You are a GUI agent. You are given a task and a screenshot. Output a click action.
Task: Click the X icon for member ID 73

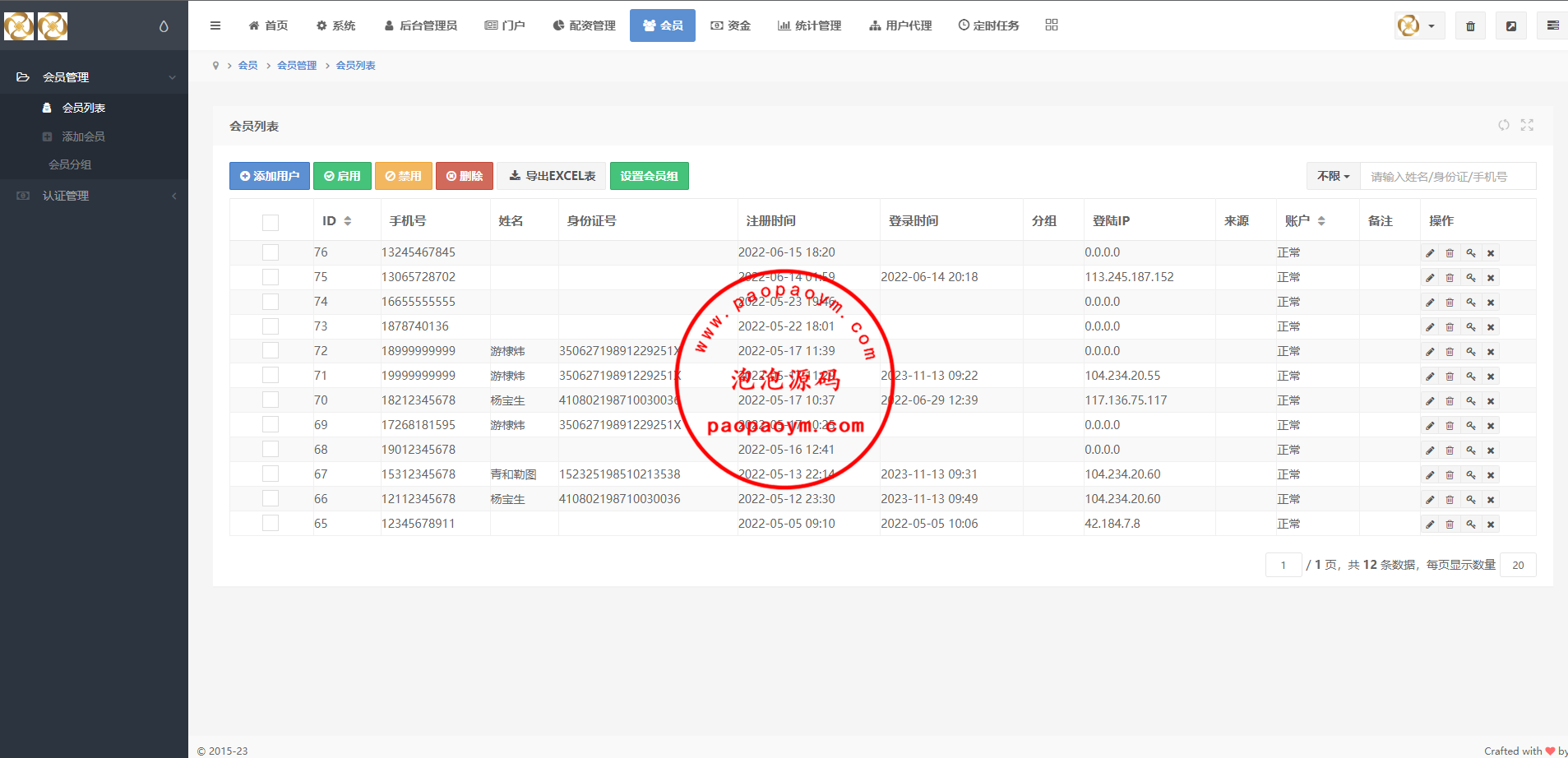click(1491, 327)
